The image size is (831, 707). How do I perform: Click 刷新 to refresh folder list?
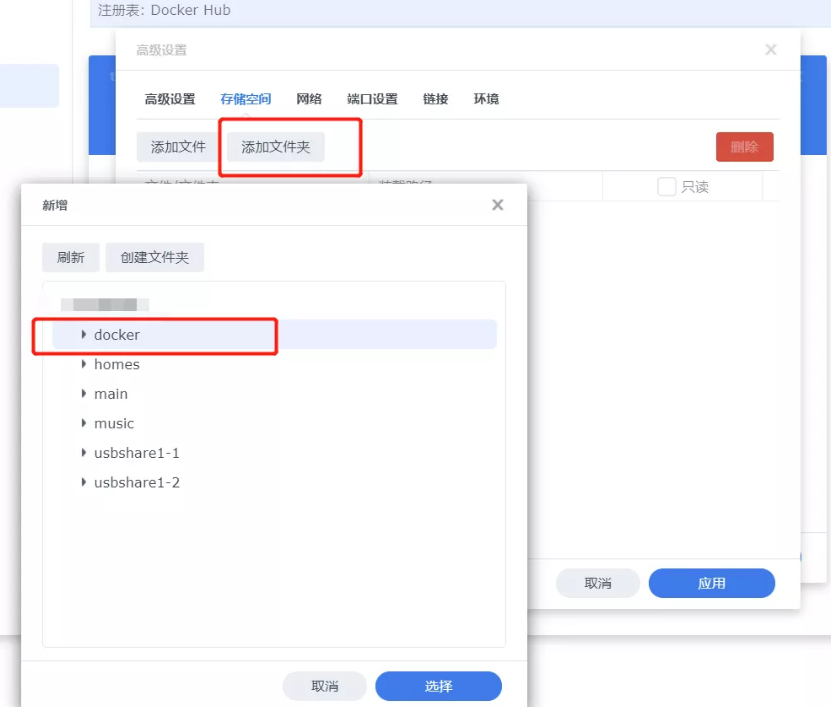pyautogui.click(x=70, y=257)
